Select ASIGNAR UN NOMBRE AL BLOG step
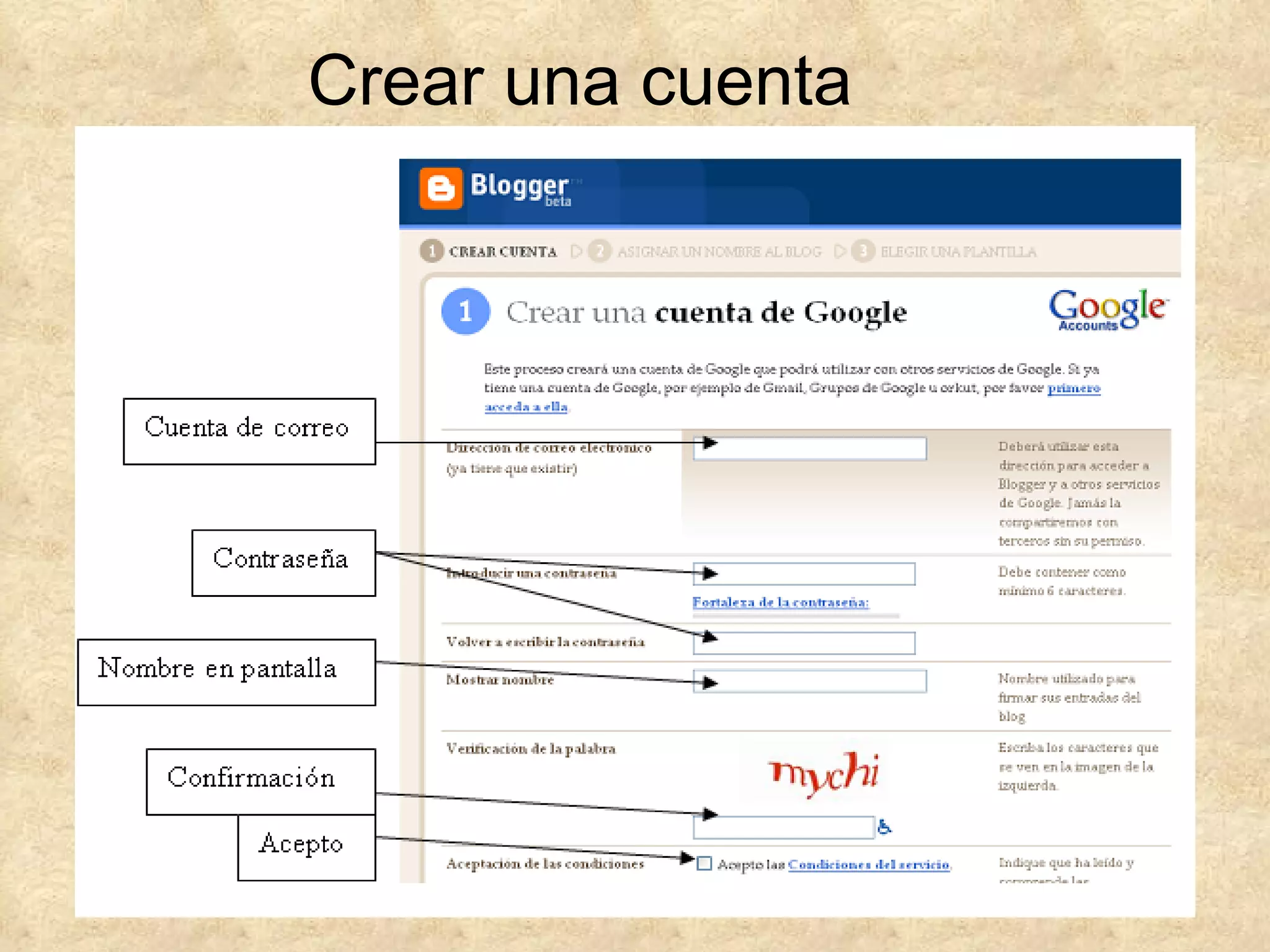1270x952 pixels. click(719, 252)
